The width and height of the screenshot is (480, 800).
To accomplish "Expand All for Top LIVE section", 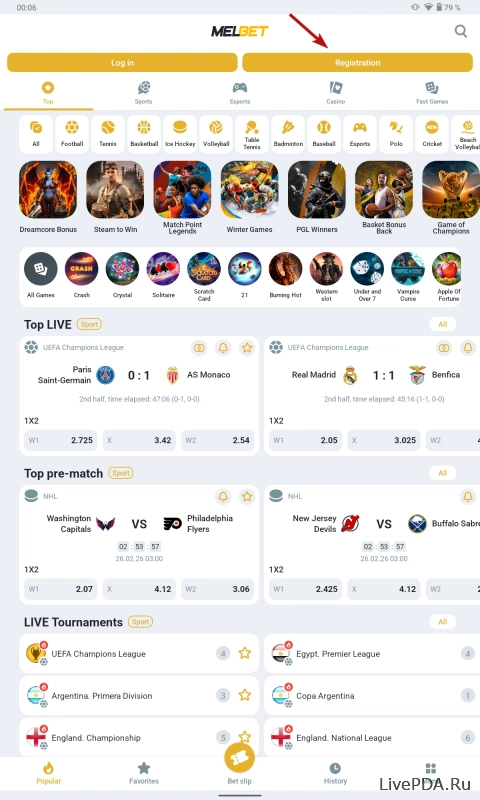I will point(442,324).
